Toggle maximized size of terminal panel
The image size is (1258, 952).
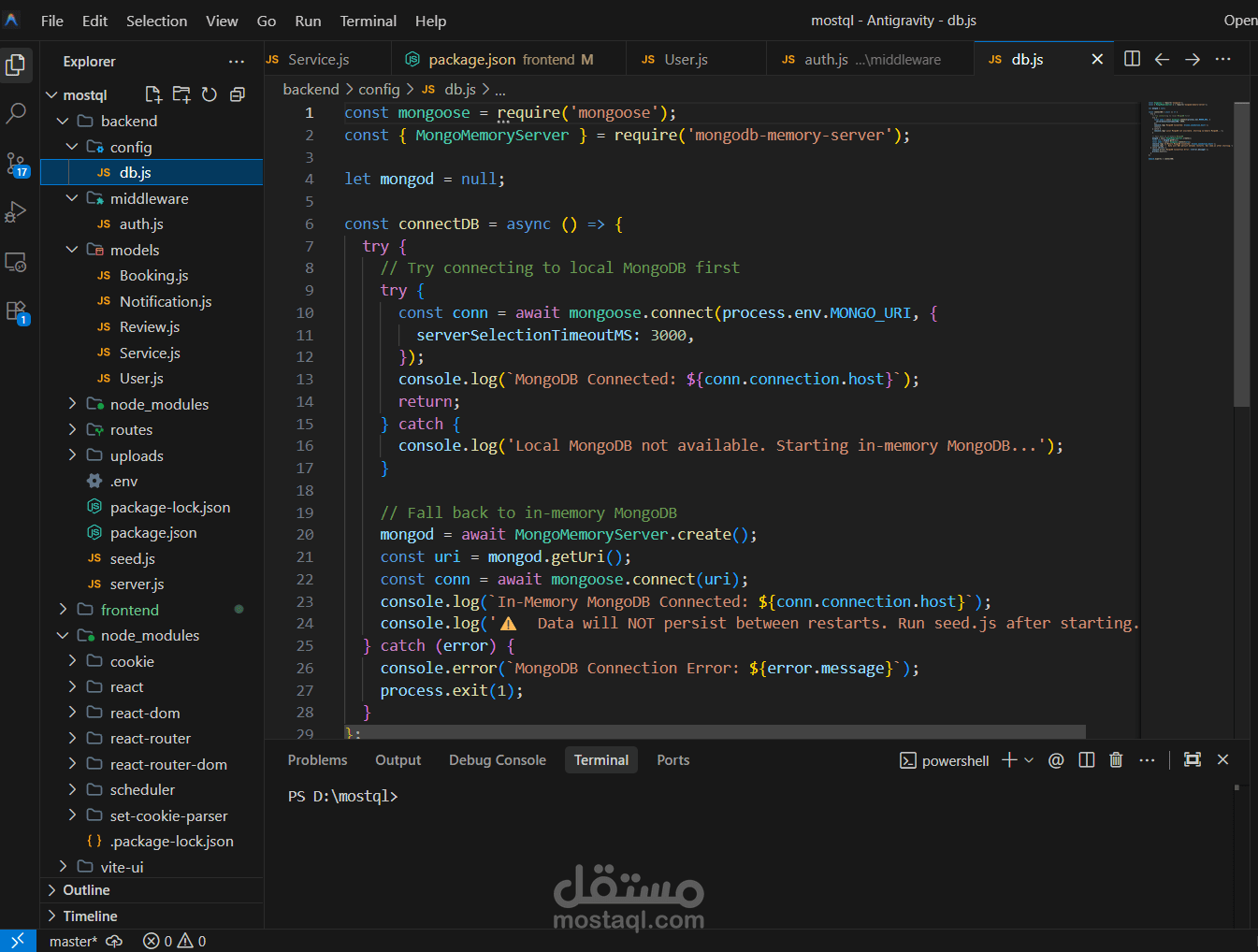(x=1192, y=760)
